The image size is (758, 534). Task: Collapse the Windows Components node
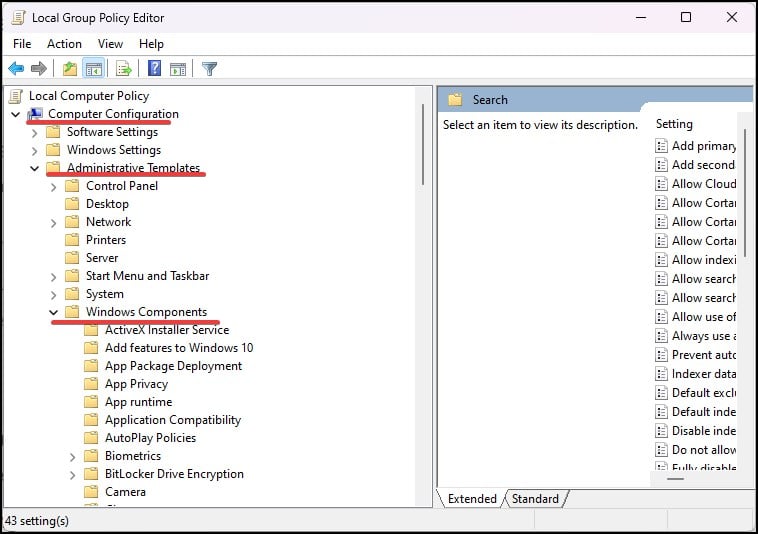pos(53,313)
